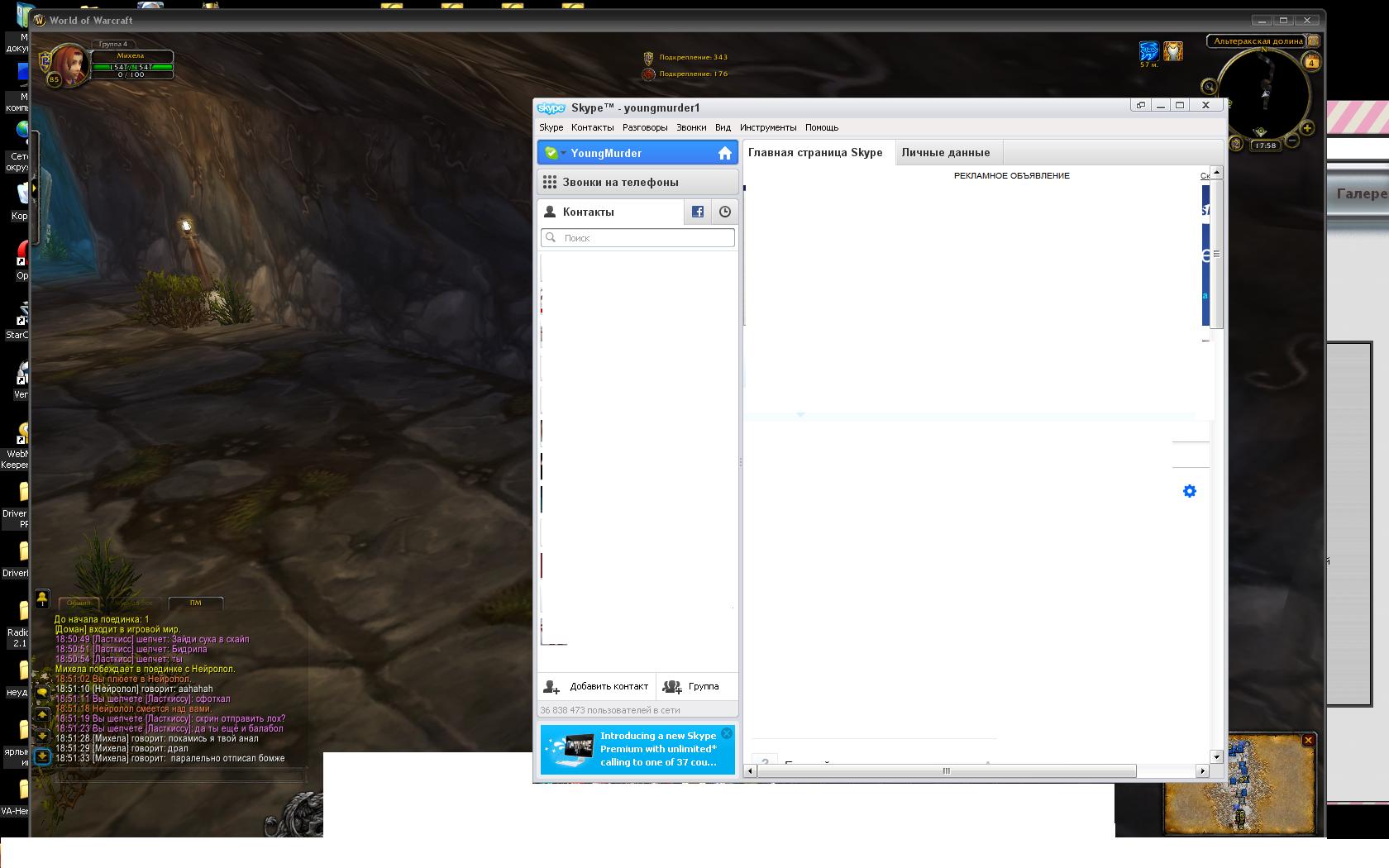Image resolution: width=1389 pixels, height=868 pixels.
Task: Open the Контакты menu
Action: 592,127
